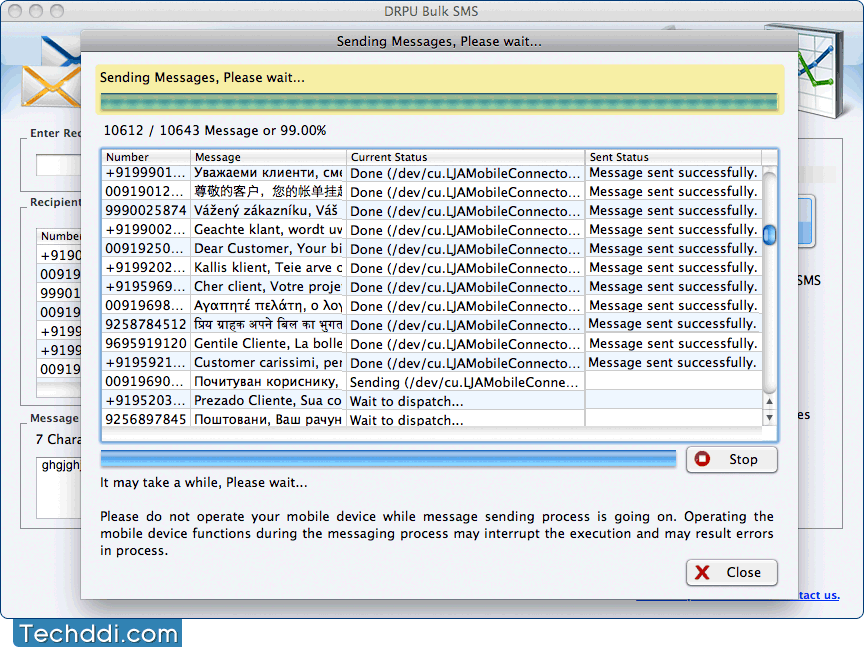Click message 'Gentile Cliente, La bolle'

pyautogui.click(x=268, y=344)
